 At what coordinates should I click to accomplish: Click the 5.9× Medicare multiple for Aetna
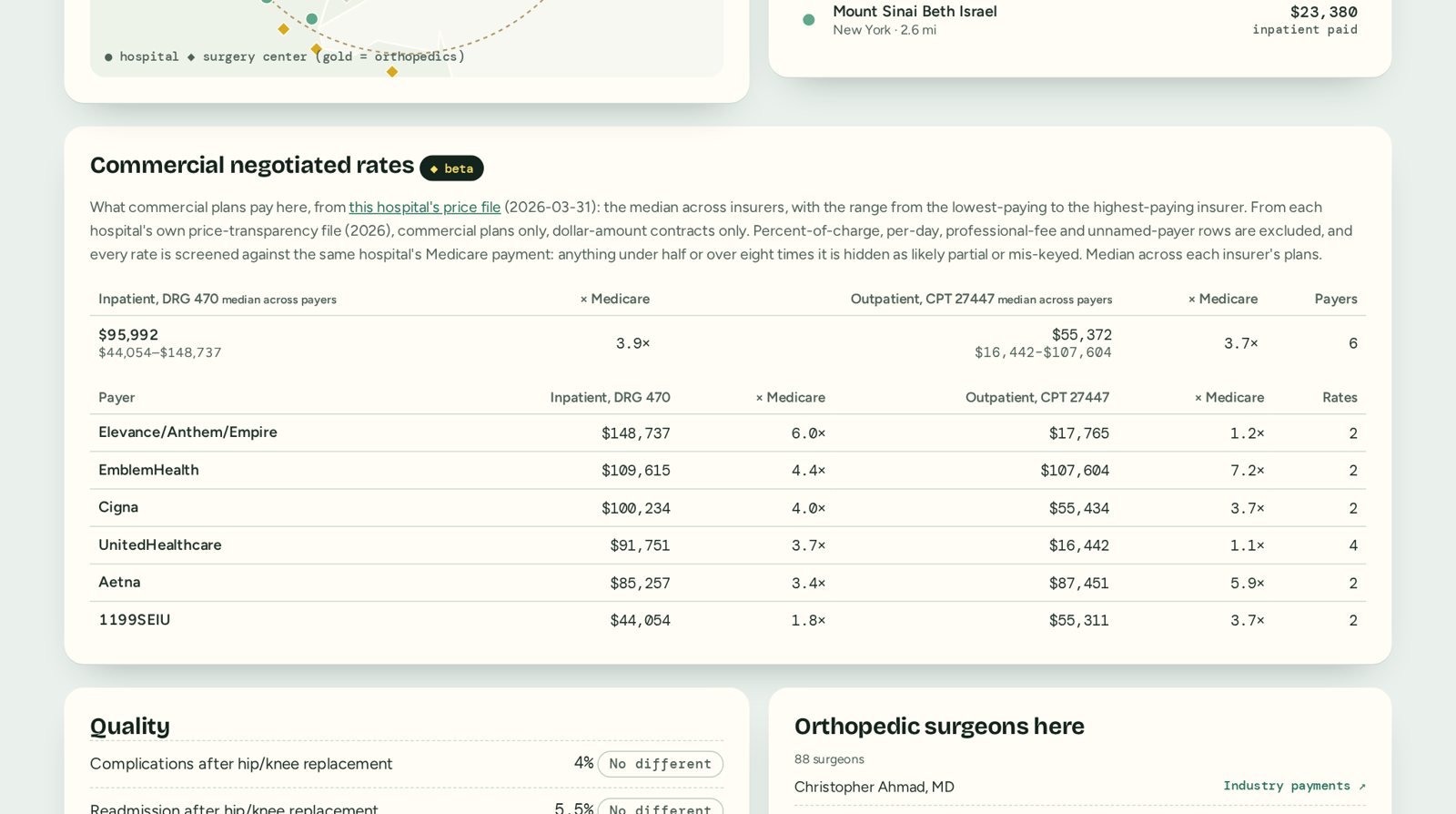(1247, 583)
